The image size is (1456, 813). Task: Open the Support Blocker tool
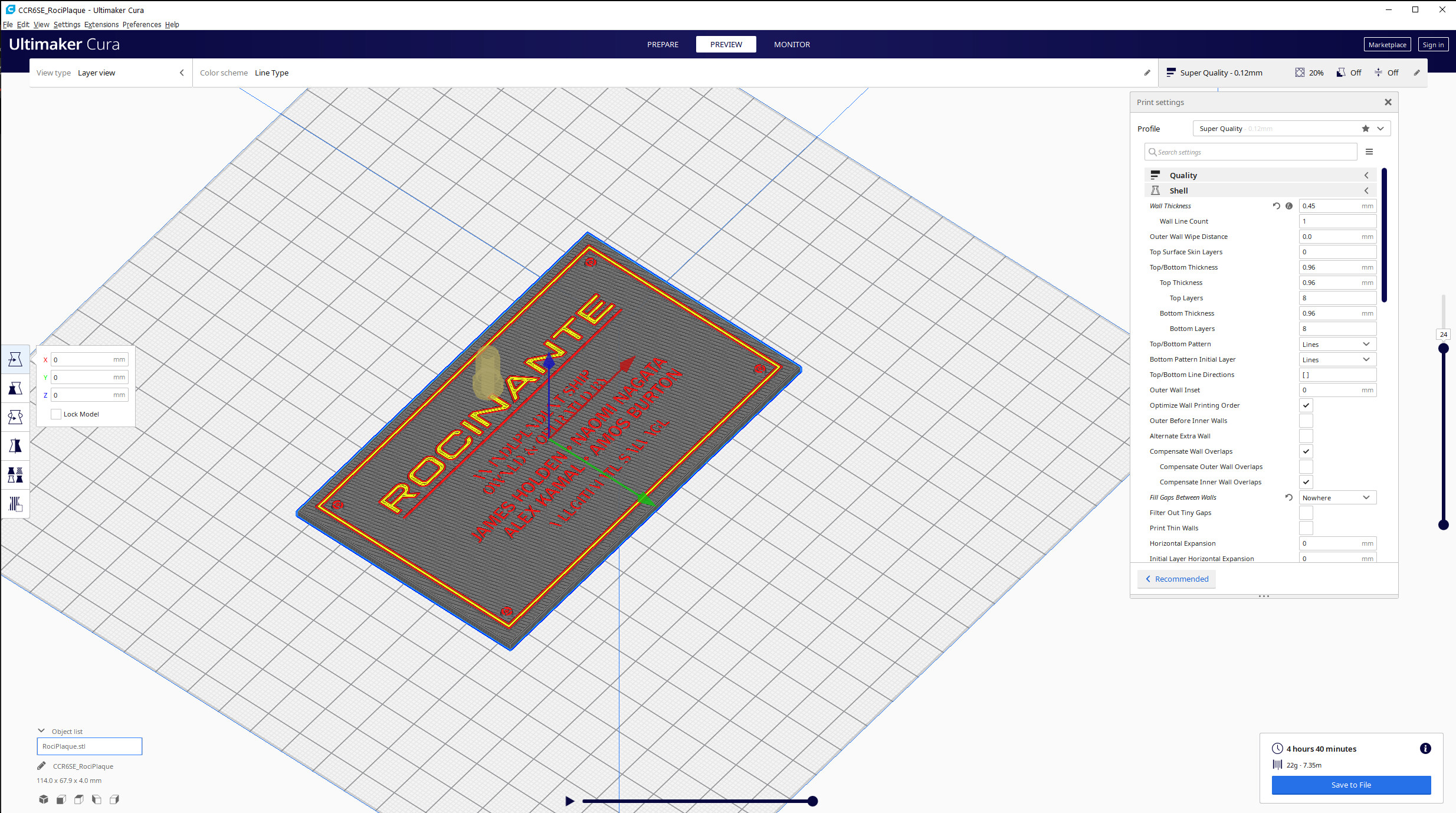[x=15, y=504]
